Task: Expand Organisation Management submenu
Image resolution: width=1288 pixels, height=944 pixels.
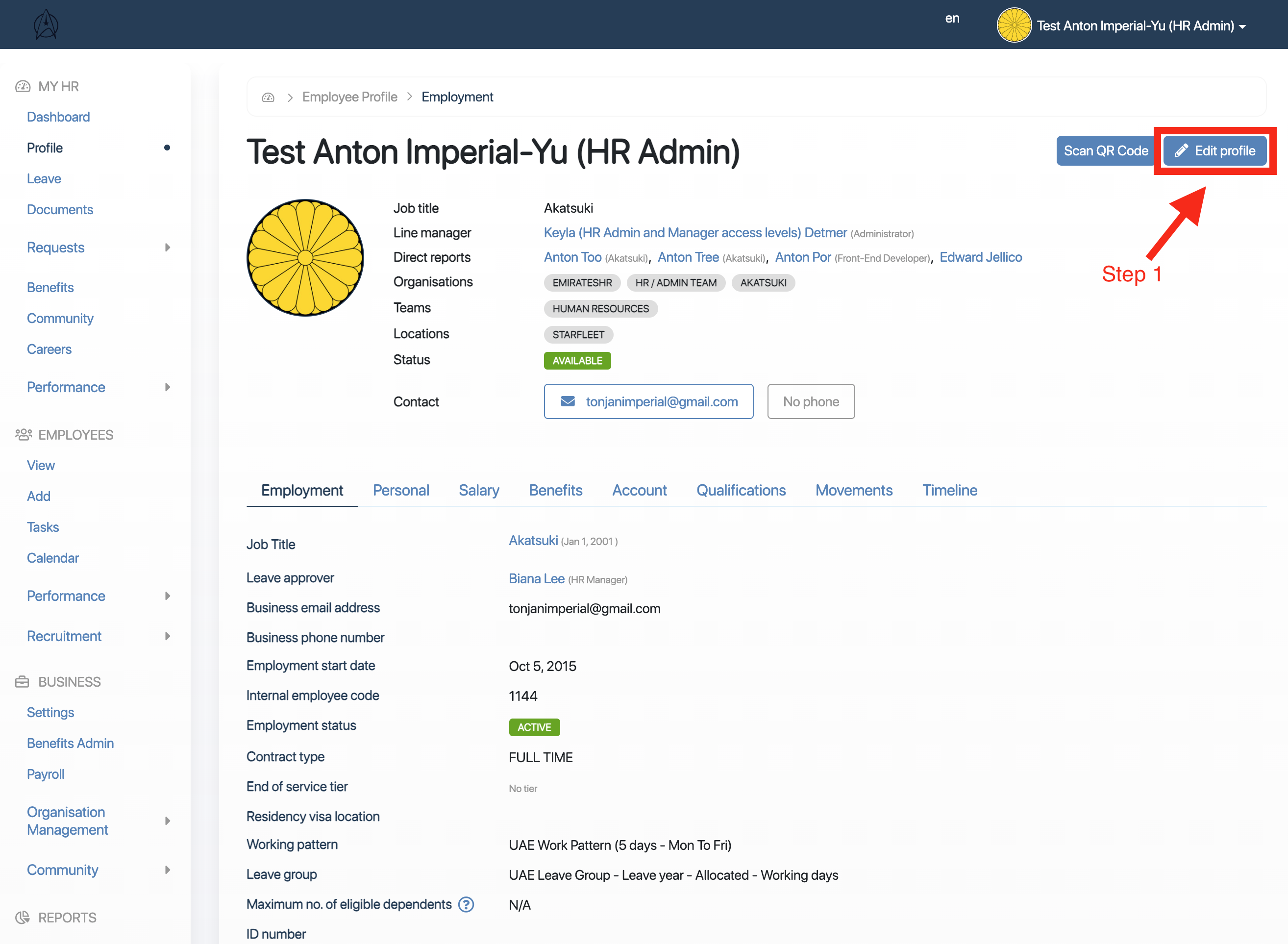Action: coord(168,821)
